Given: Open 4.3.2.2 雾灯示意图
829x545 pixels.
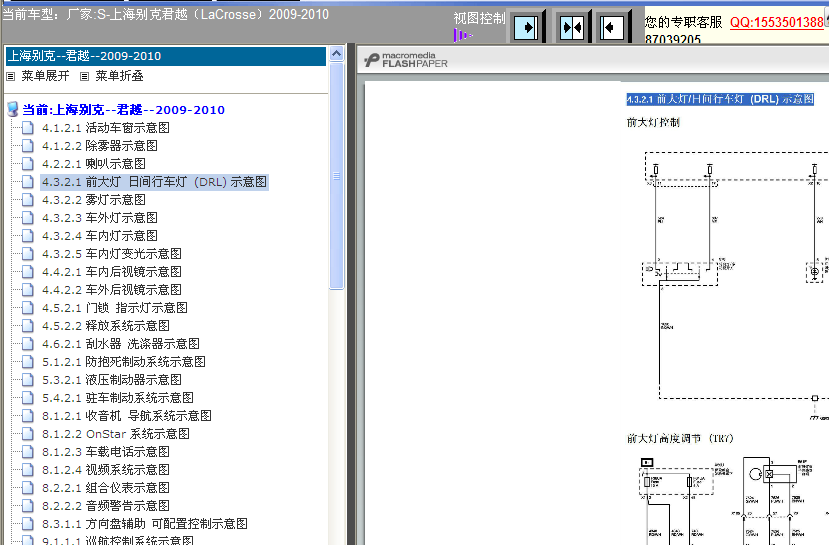Looking at the screenshot, I should [94, 199].
